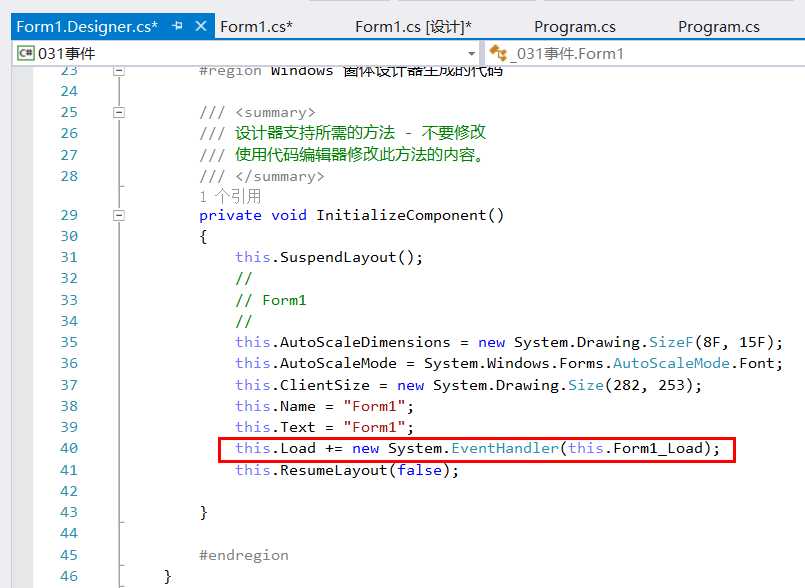Click the '1 个引用' reference link
Image resolution: width=805 pixels, height=588 pixels.
pos(230,196)
